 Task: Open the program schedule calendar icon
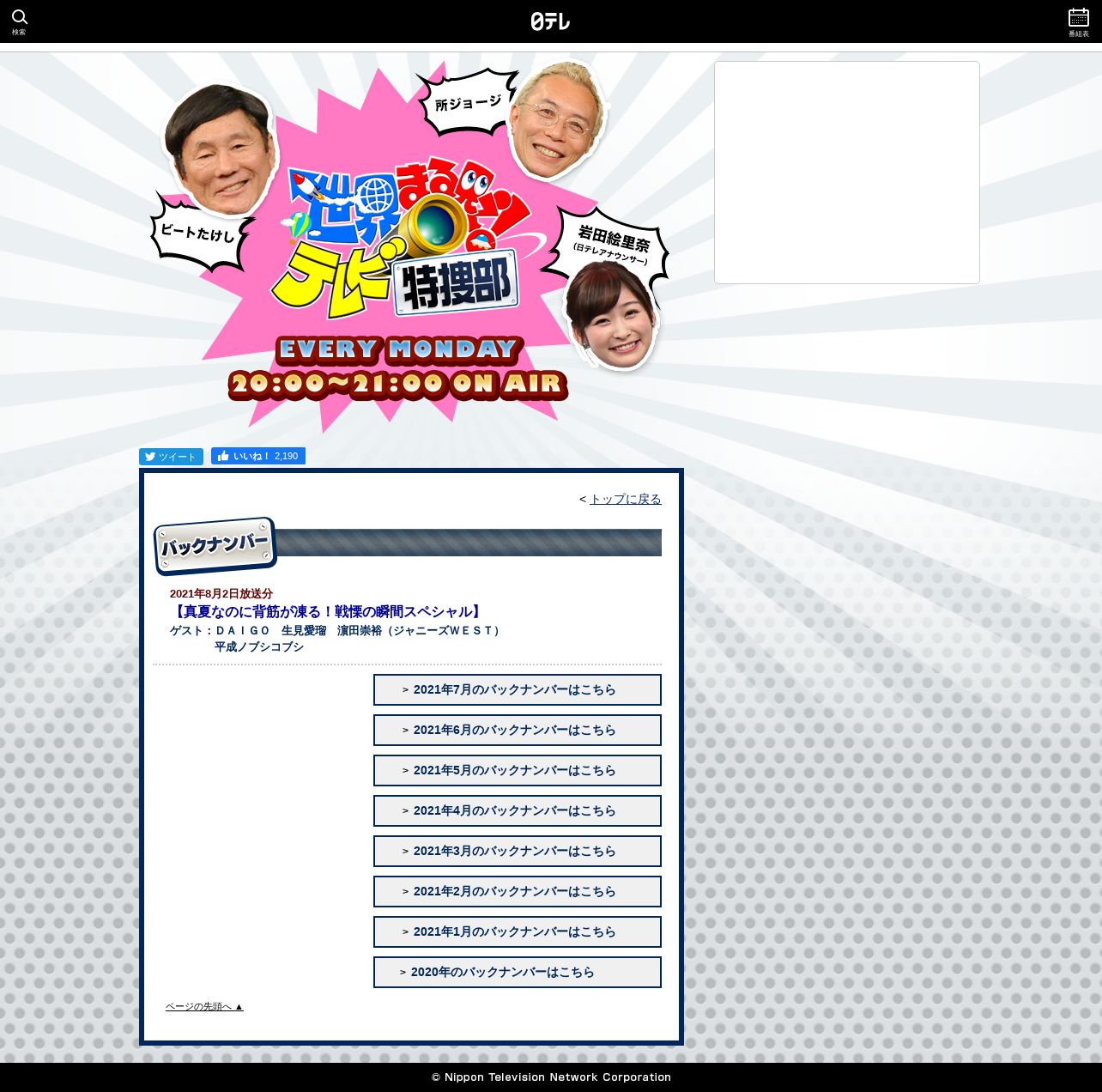pyautogui.click(x=1079, y=21)
